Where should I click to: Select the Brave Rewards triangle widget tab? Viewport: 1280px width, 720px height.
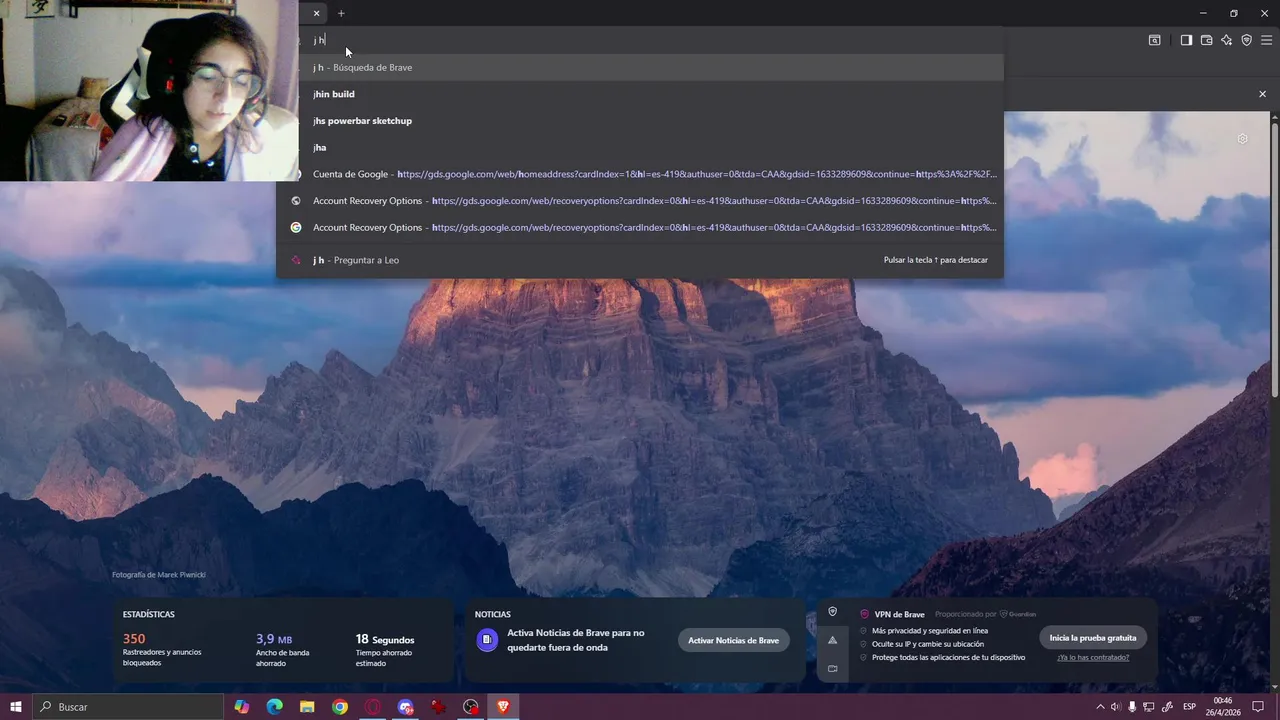(832, 640)
